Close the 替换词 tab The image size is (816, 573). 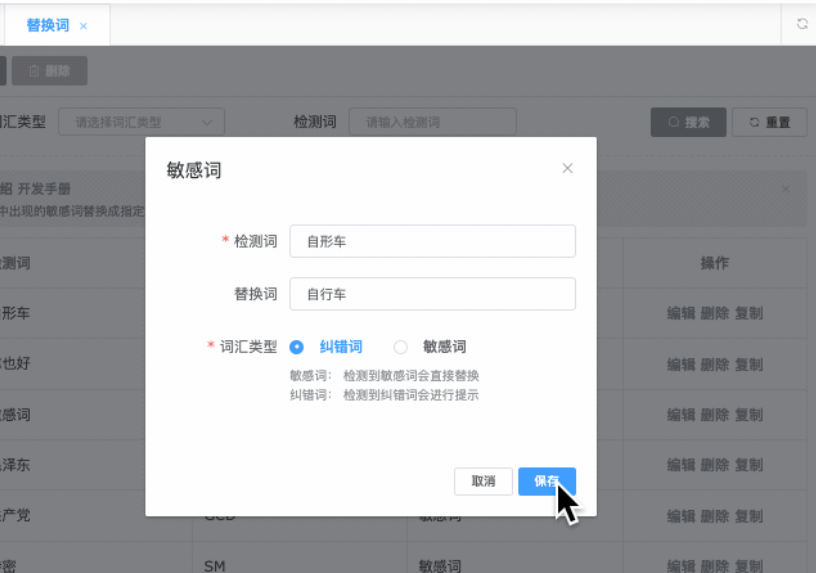84,26
